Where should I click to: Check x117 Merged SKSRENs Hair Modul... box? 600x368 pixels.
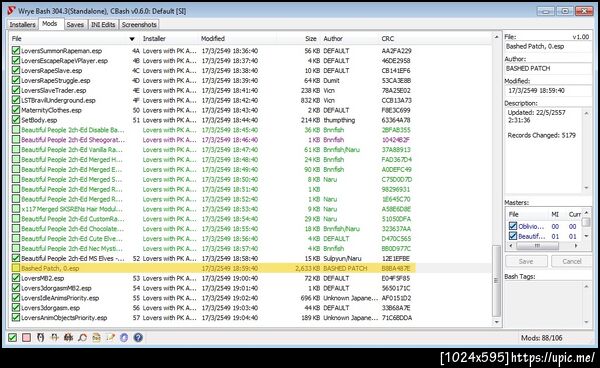coord(16,209)
